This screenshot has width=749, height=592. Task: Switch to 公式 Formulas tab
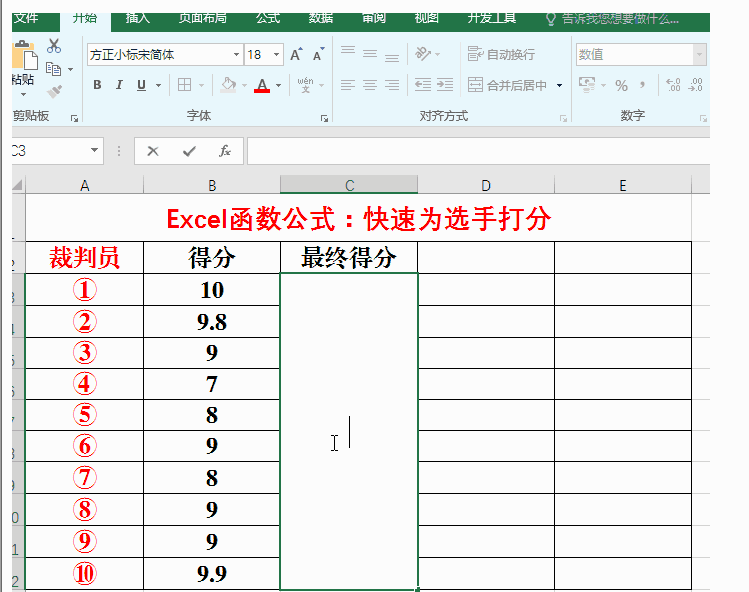[268, 18]
